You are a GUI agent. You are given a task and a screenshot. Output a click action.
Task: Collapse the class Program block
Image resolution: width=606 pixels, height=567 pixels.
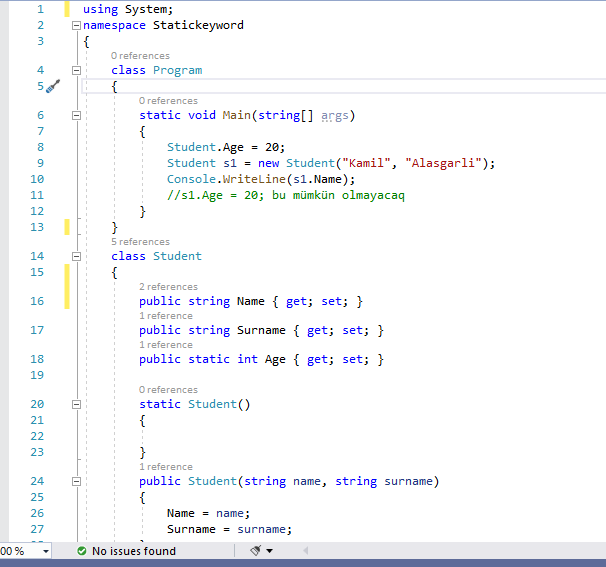click(x=77, y=70)
